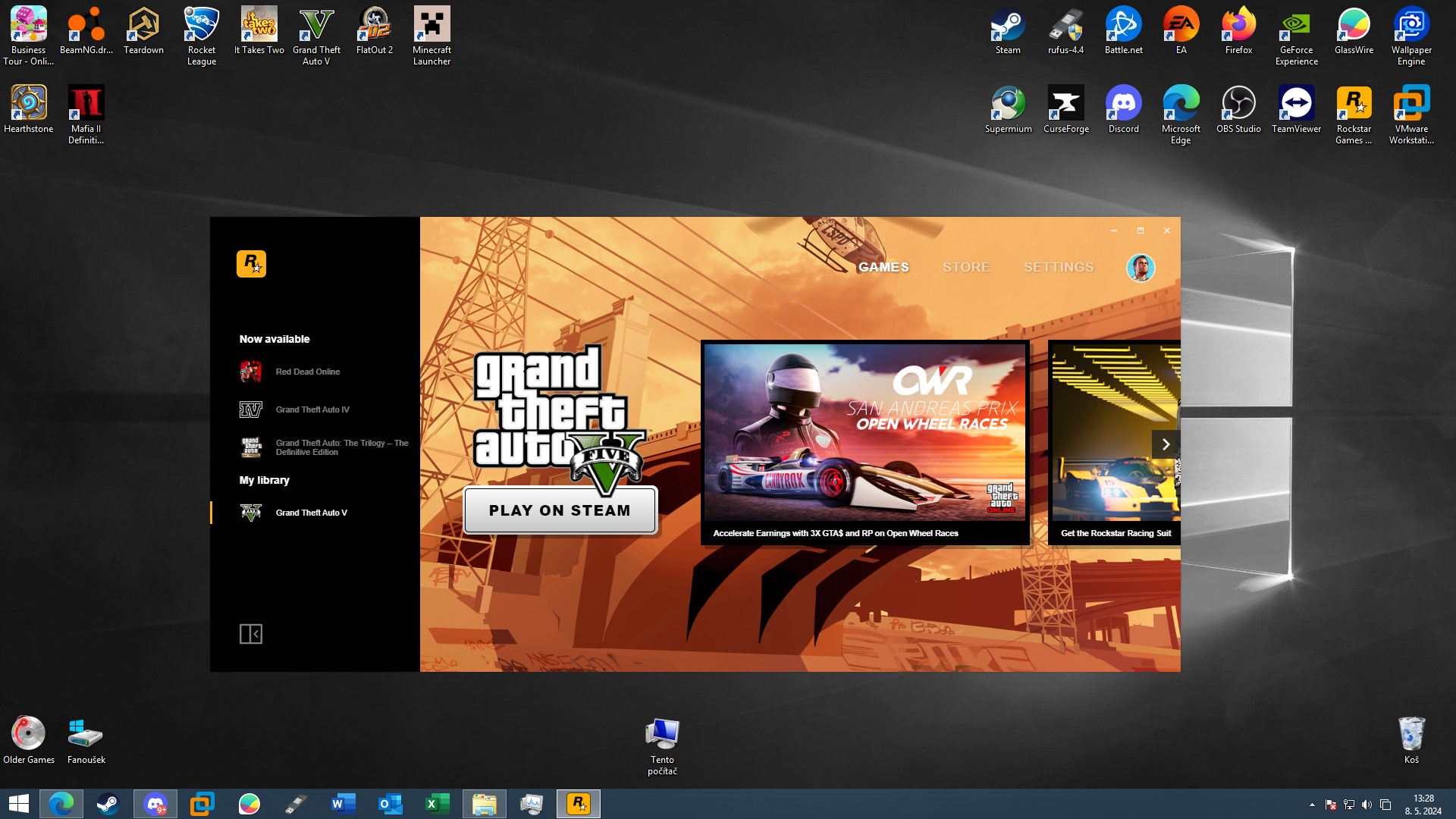Viewport: 1456px width, 819px height.
Task: Open the volume control in tray
Action: point(1367,805)
